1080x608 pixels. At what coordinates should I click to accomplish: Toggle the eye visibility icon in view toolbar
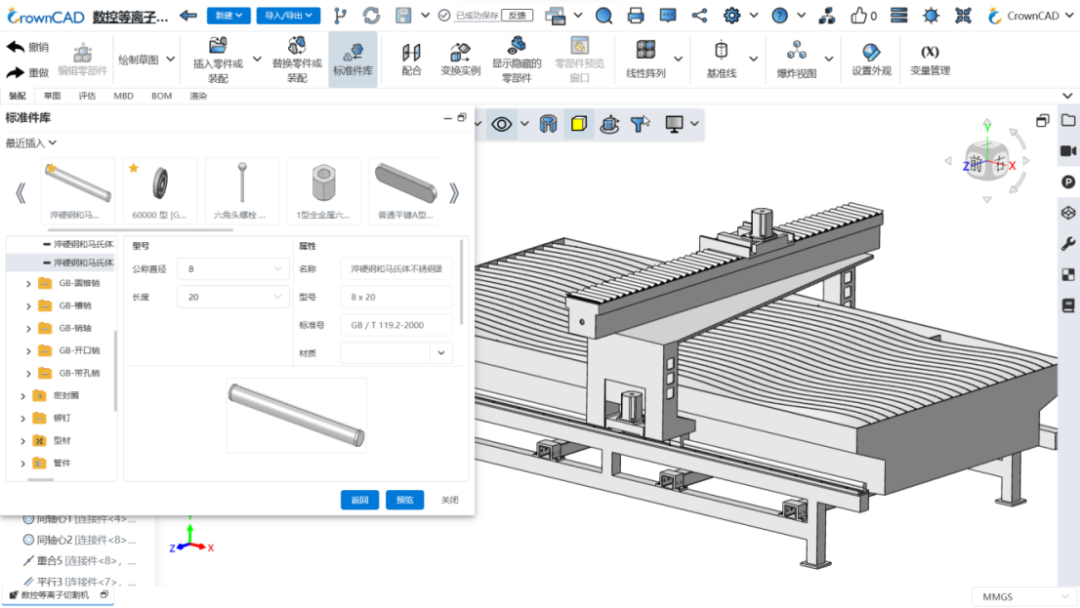[501, 124]
